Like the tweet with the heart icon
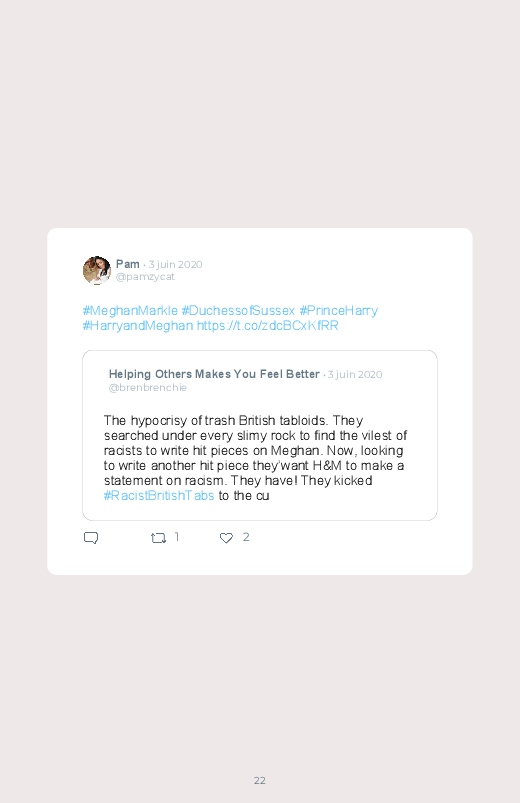 [226, 538]
